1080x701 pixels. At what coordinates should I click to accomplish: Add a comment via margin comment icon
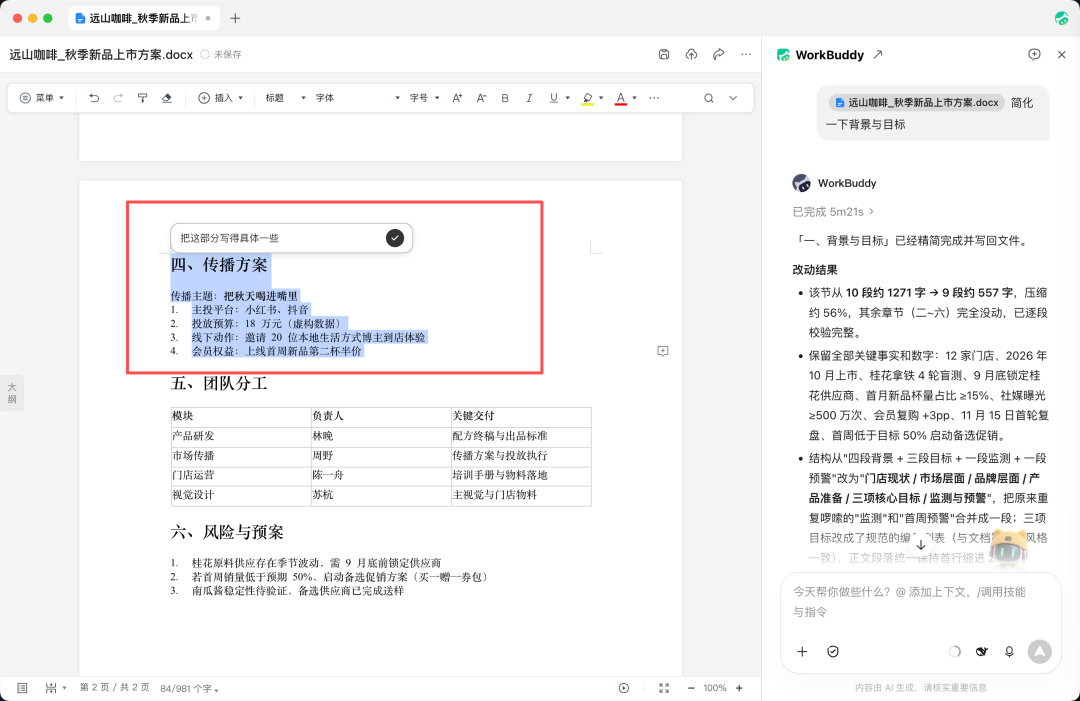tap(663, 351)
